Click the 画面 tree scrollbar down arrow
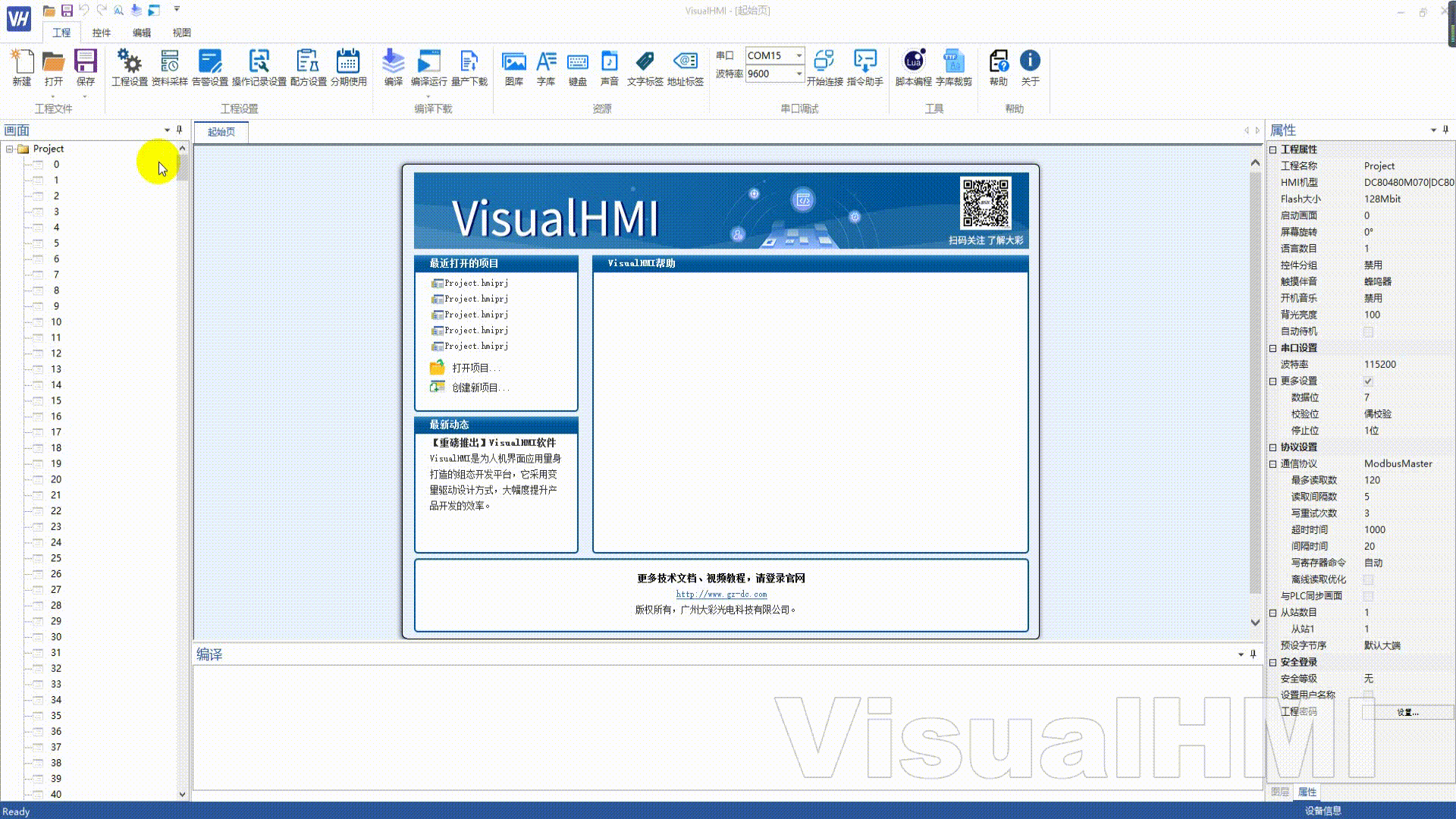1456x819 pixels. [182, 795]
